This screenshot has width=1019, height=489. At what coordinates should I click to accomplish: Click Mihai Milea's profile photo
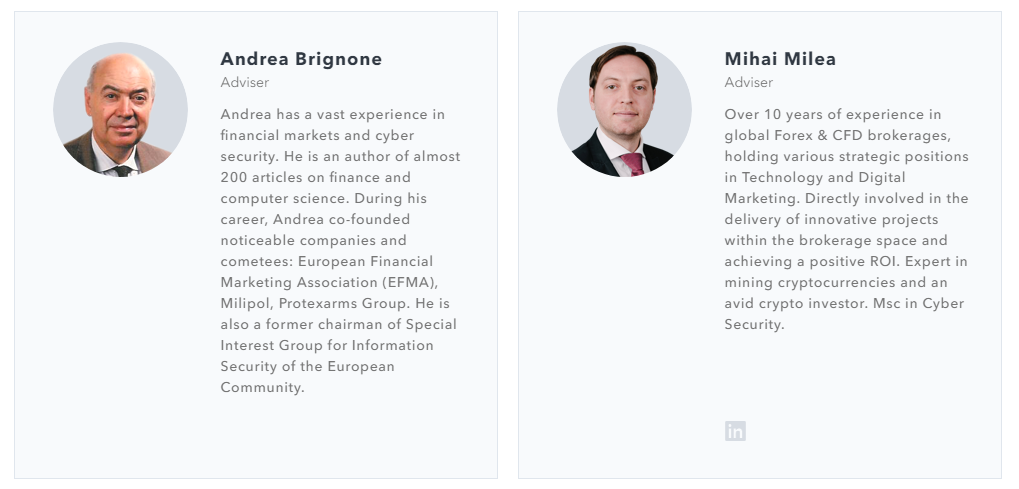(624, 110)
